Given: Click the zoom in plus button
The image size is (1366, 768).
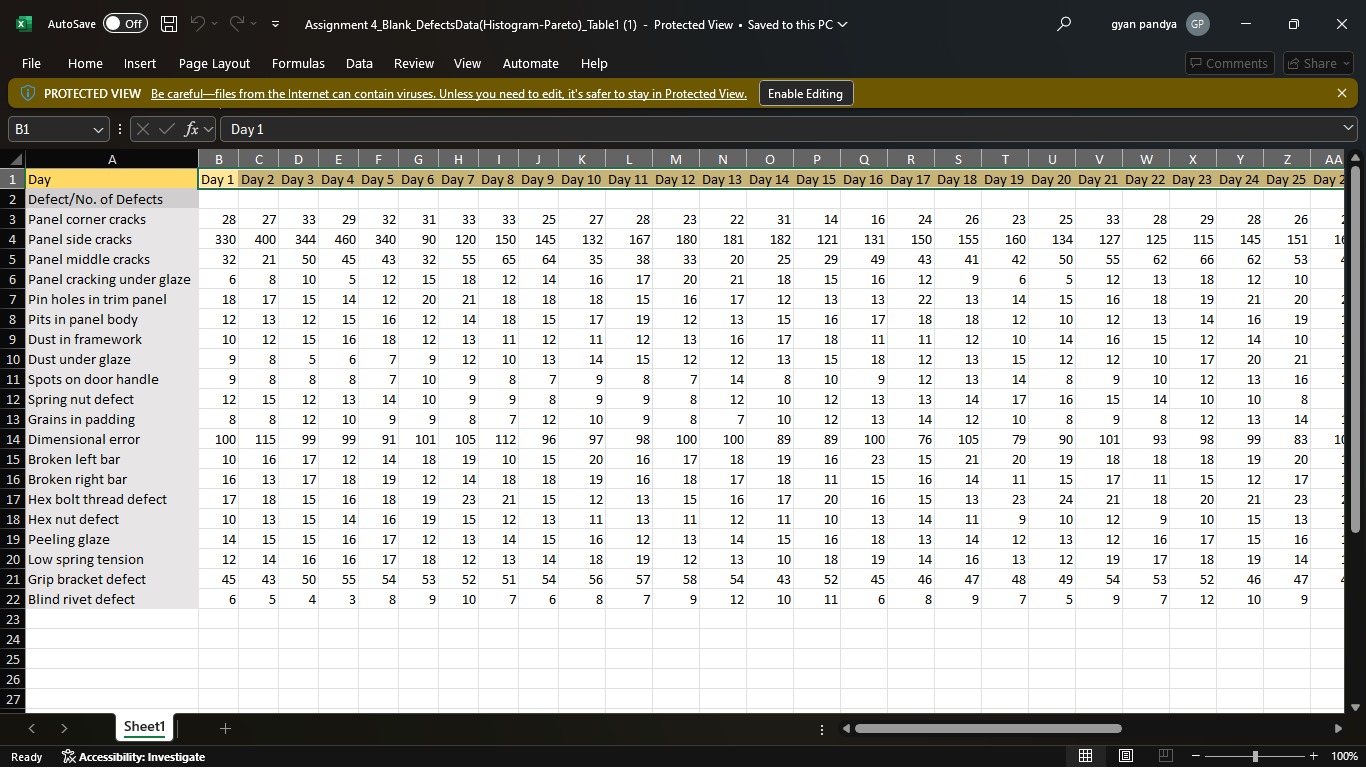Looking at the screenshot, I should point(1313,756).
